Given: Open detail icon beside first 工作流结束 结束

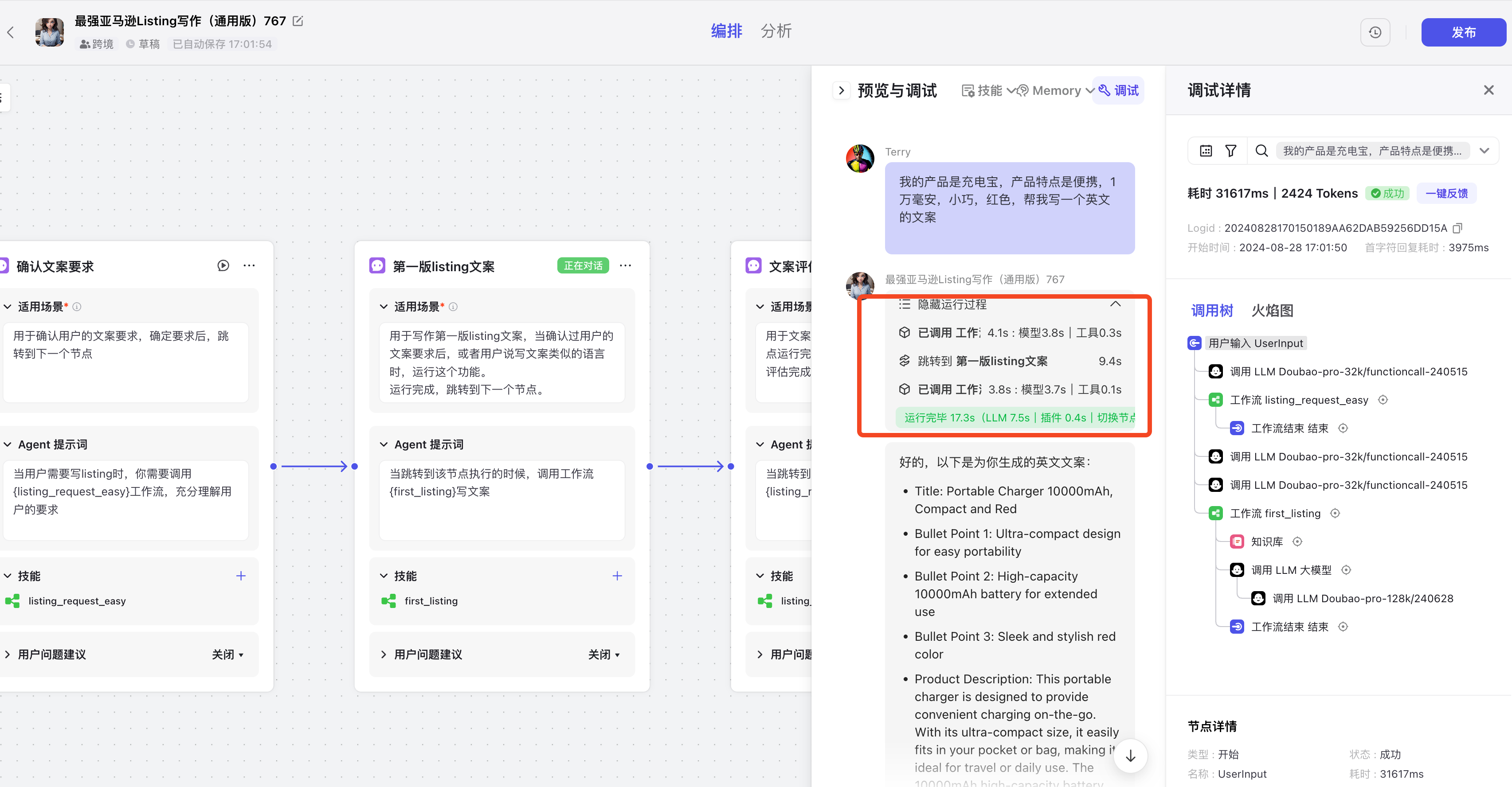Looking at the screenshot, I should tap(1343, 428).
